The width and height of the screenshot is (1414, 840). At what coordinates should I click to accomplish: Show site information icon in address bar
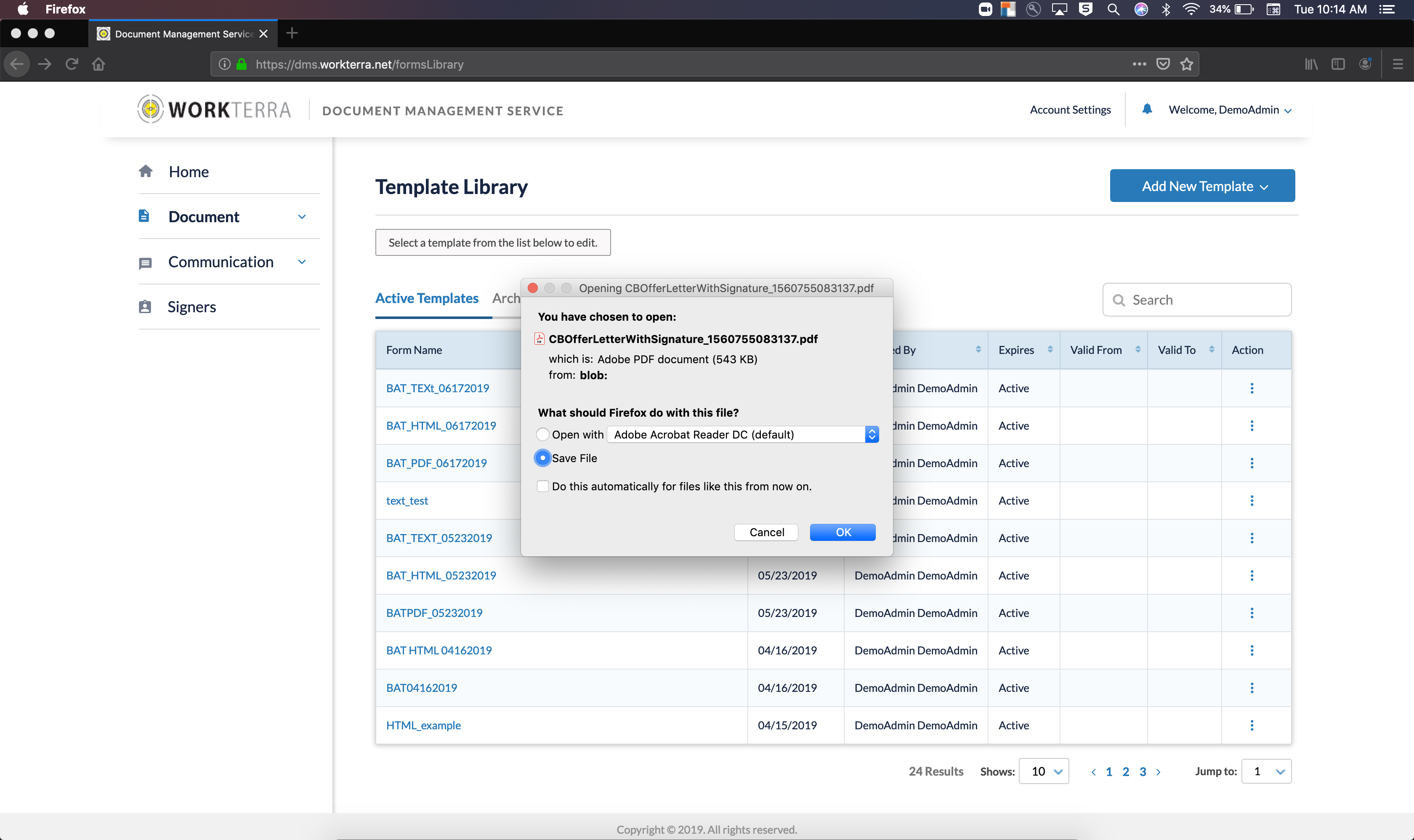(x=225, y=64)
